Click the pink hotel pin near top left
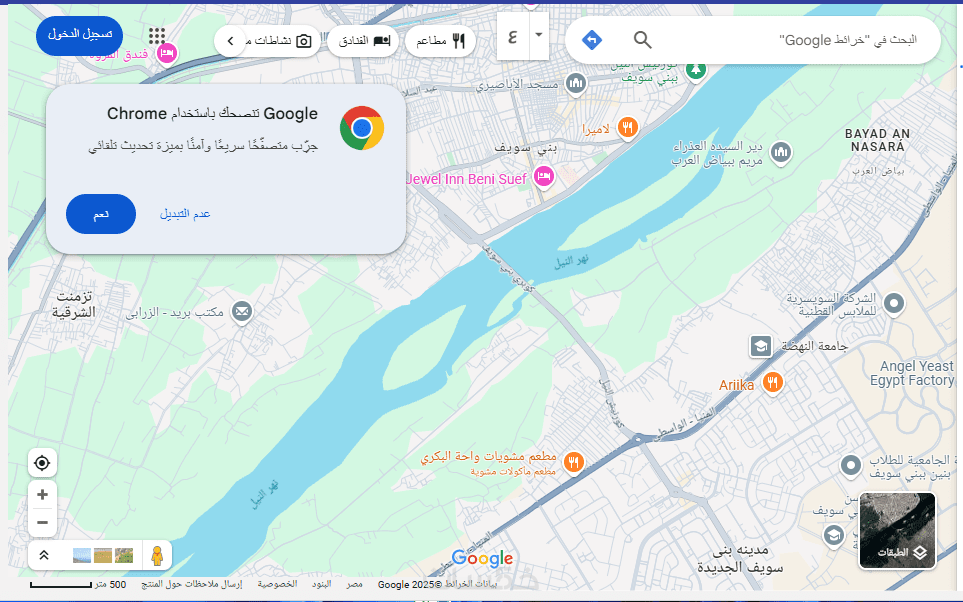The width and height of the screenshot is (963, 602). click(166, 54)
